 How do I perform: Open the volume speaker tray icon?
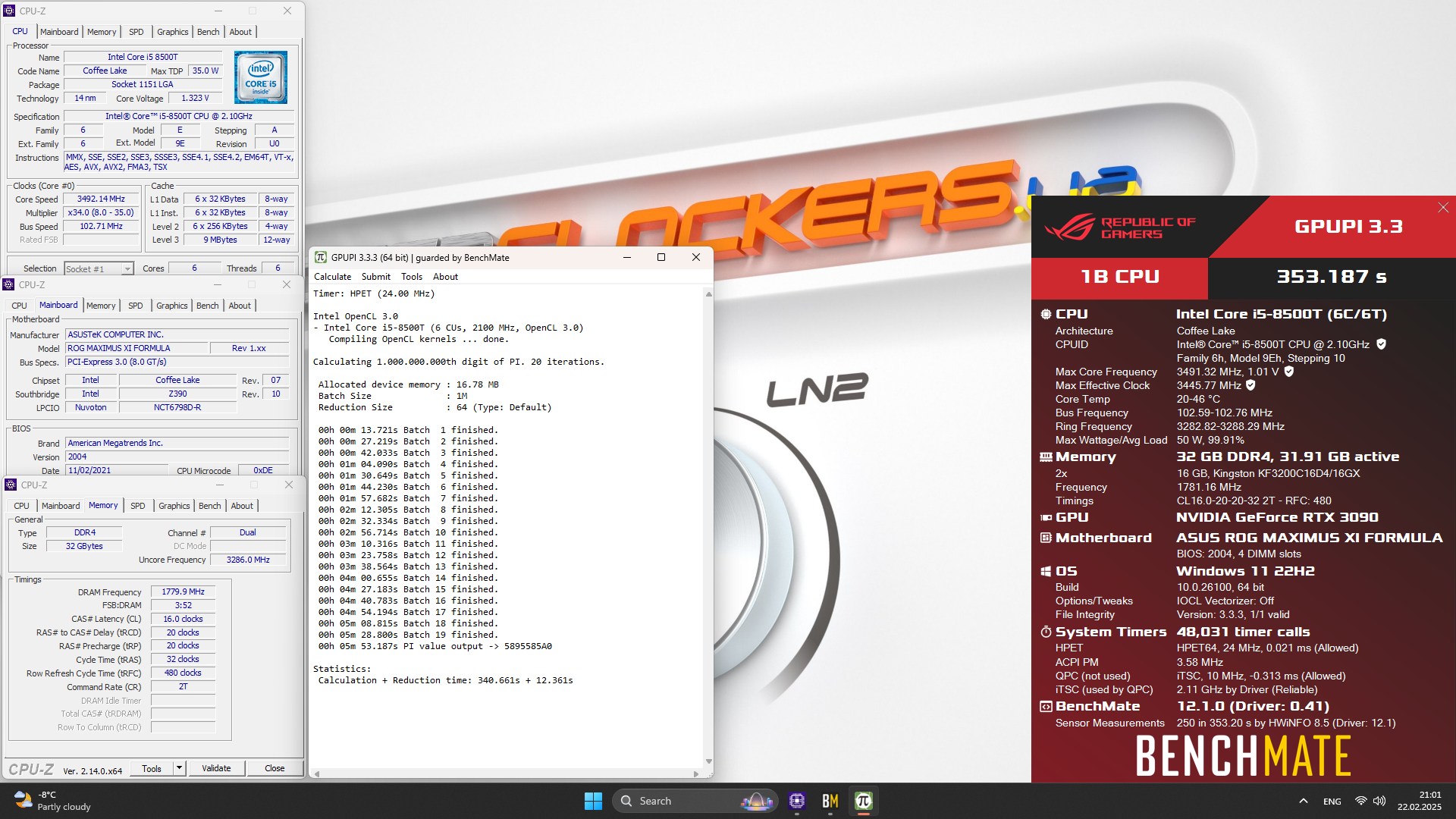point(1379,801)
